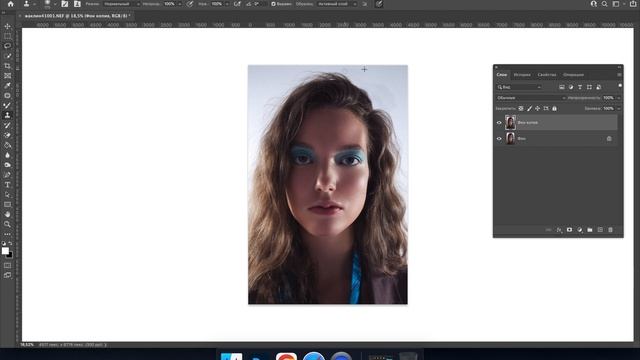The width and height of the screenshot is (640, 360).
Task: Open the Layers panel flyout menu
Action: pos(619,75)
